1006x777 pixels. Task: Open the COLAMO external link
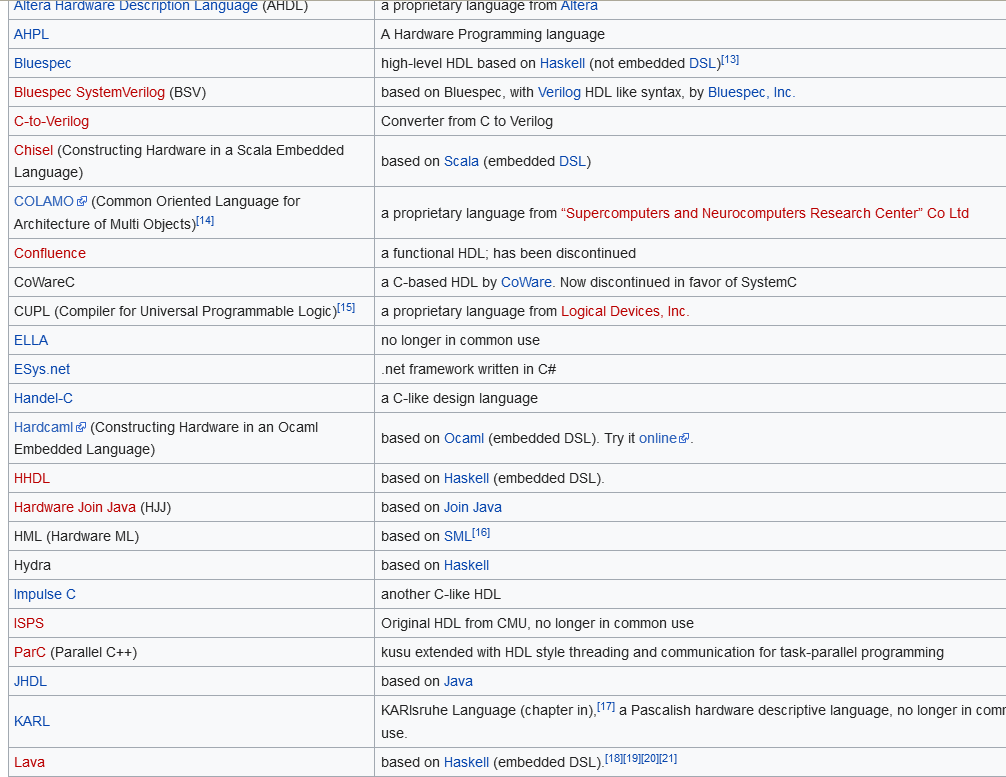44,201
